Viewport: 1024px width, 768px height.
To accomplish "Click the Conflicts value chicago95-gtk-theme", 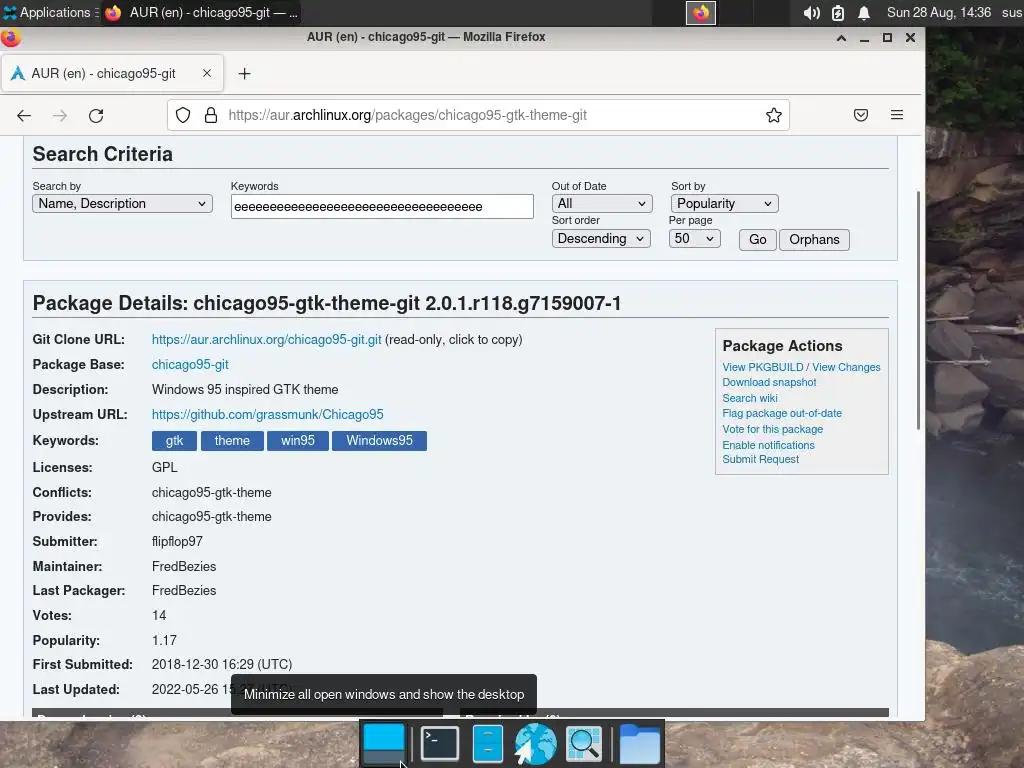I will (212, 492).
